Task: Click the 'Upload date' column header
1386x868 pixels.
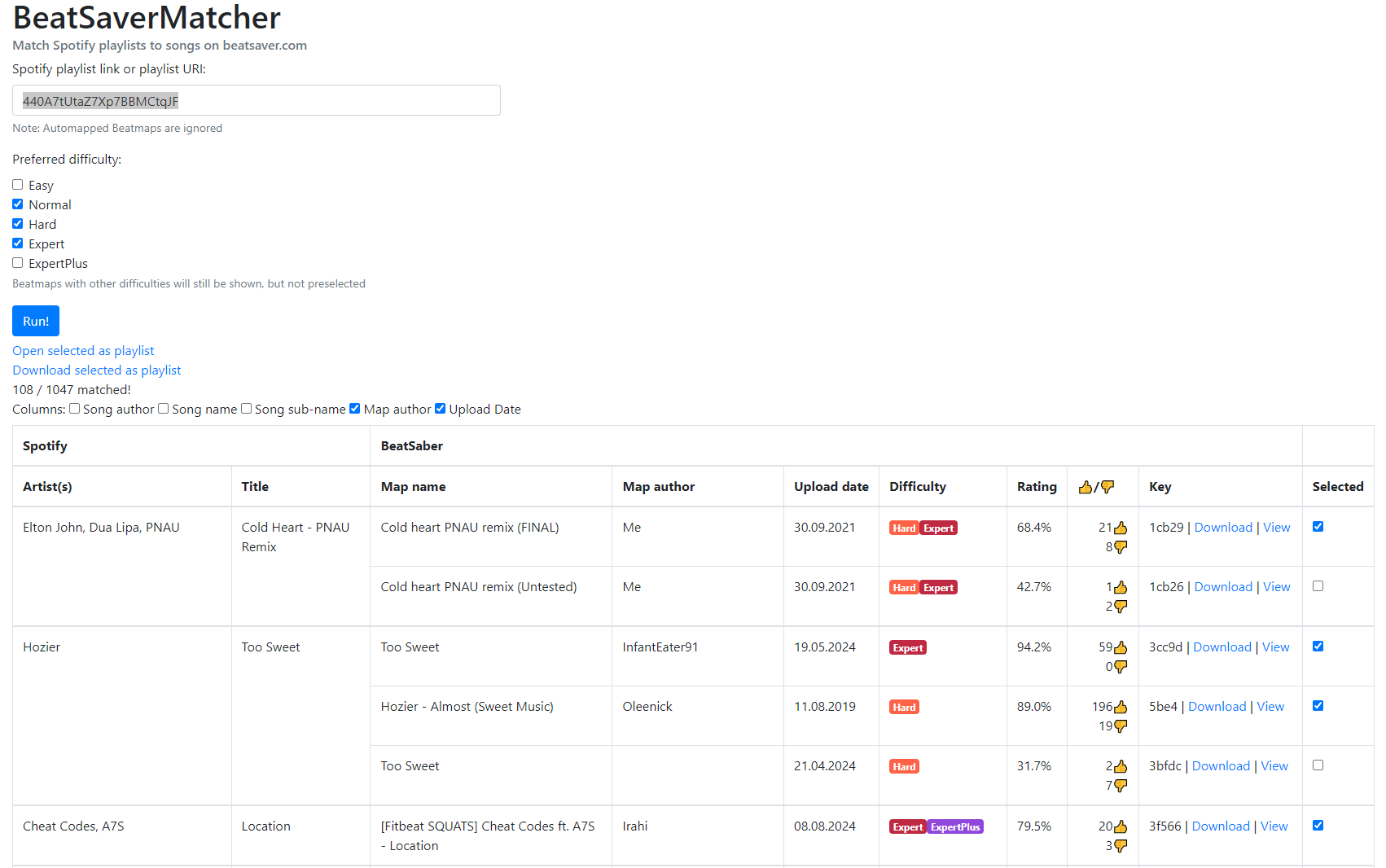Action: [831, 487]
